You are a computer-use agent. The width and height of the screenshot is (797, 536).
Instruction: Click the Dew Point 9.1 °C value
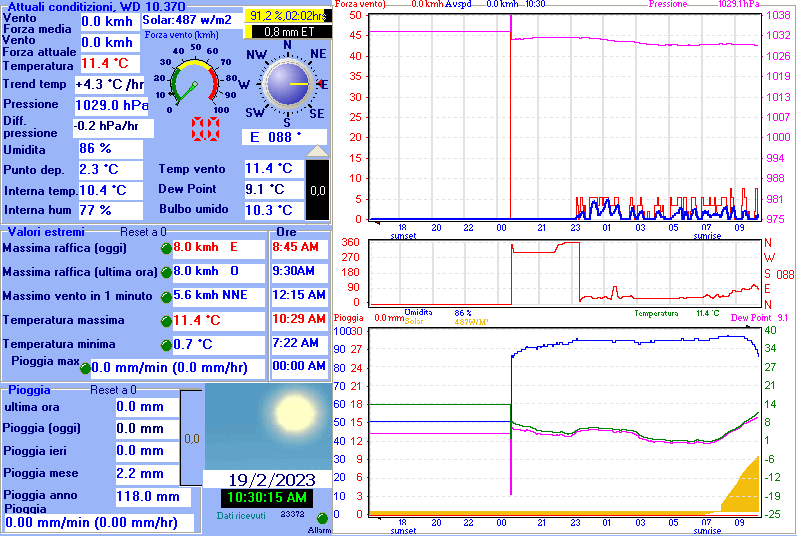click(274, 189)
